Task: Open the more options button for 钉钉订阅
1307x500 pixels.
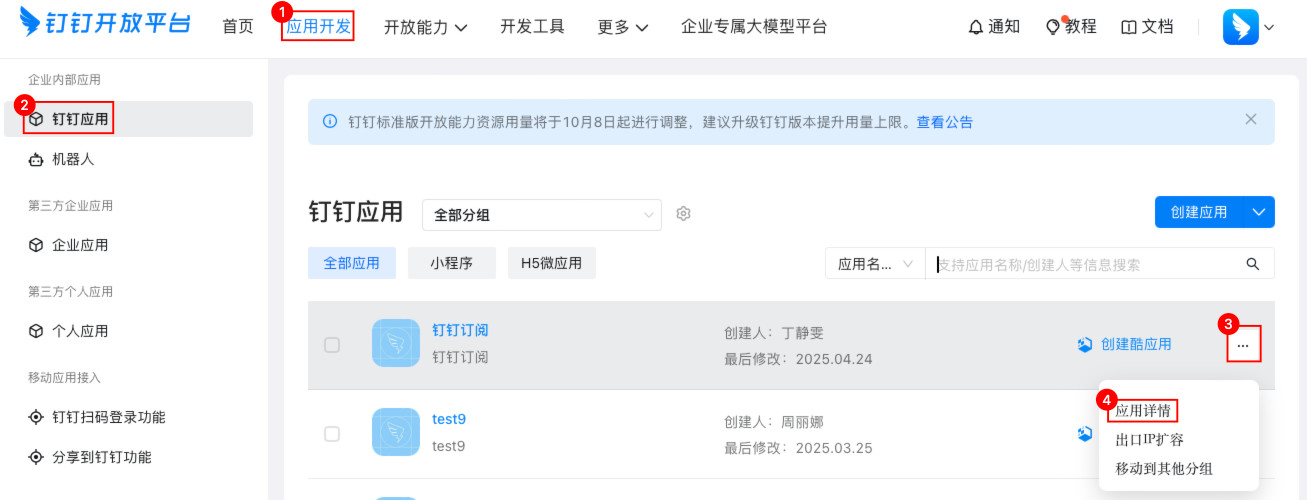Action: point(1243,344)
